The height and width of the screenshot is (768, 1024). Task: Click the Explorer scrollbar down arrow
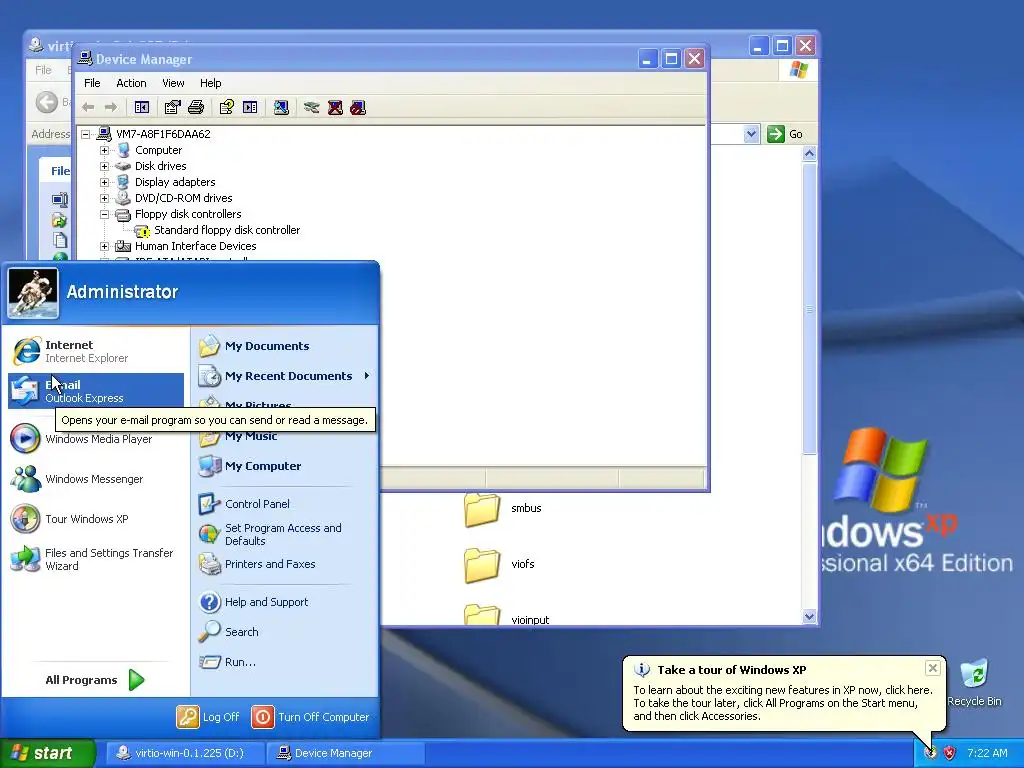(x=809, y=616)
